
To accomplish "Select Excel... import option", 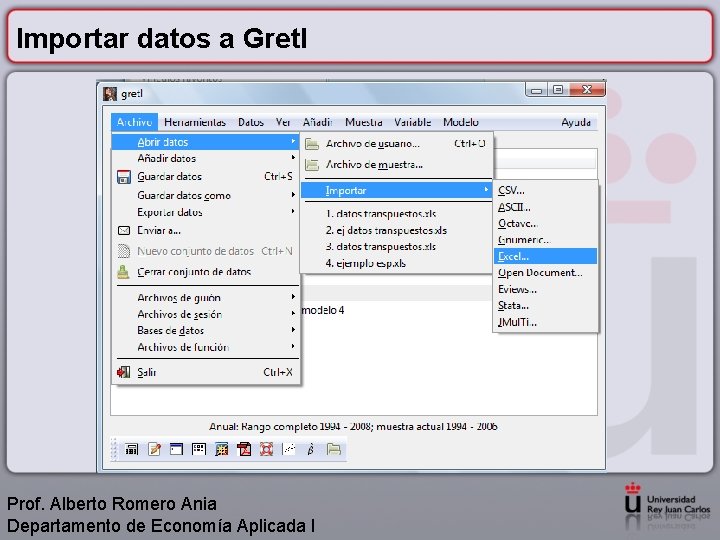I will click(x=546, y=256).
